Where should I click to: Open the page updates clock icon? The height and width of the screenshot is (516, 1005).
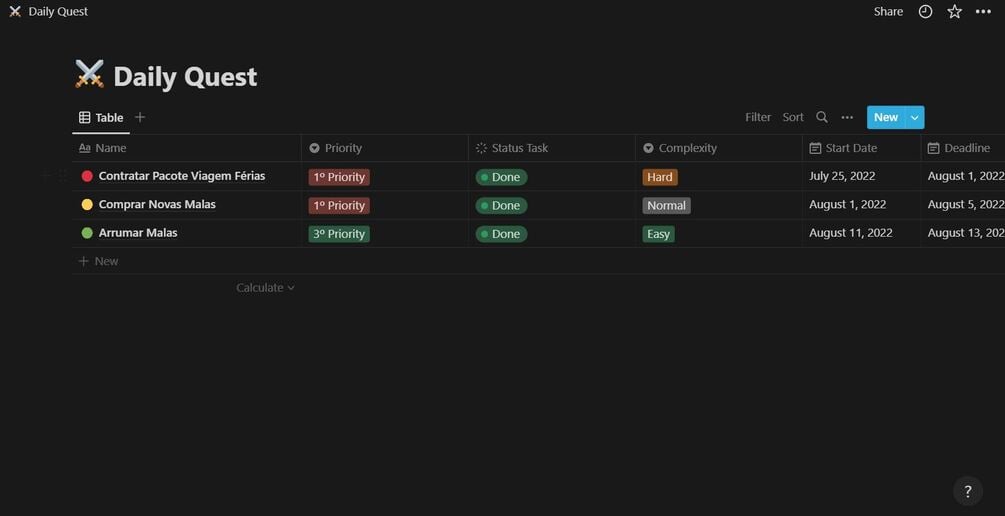coord(925,12)
